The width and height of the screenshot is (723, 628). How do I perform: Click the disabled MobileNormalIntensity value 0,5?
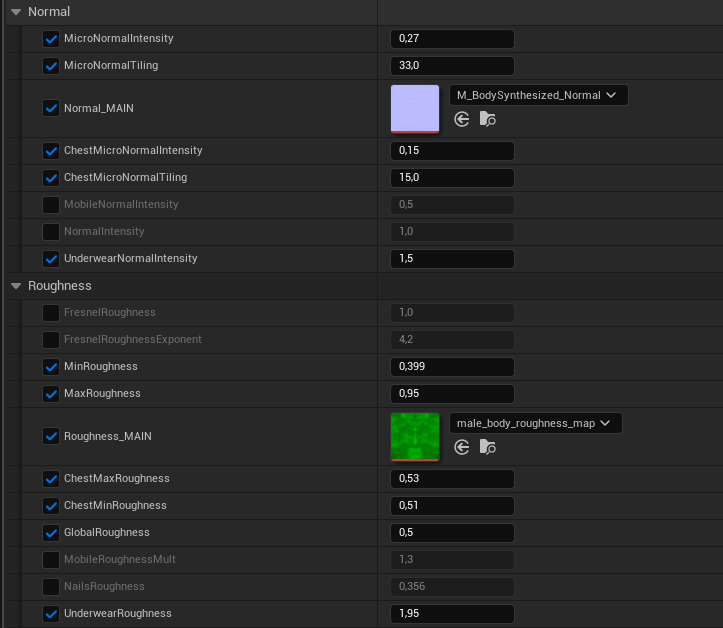[x=452, y=205]
